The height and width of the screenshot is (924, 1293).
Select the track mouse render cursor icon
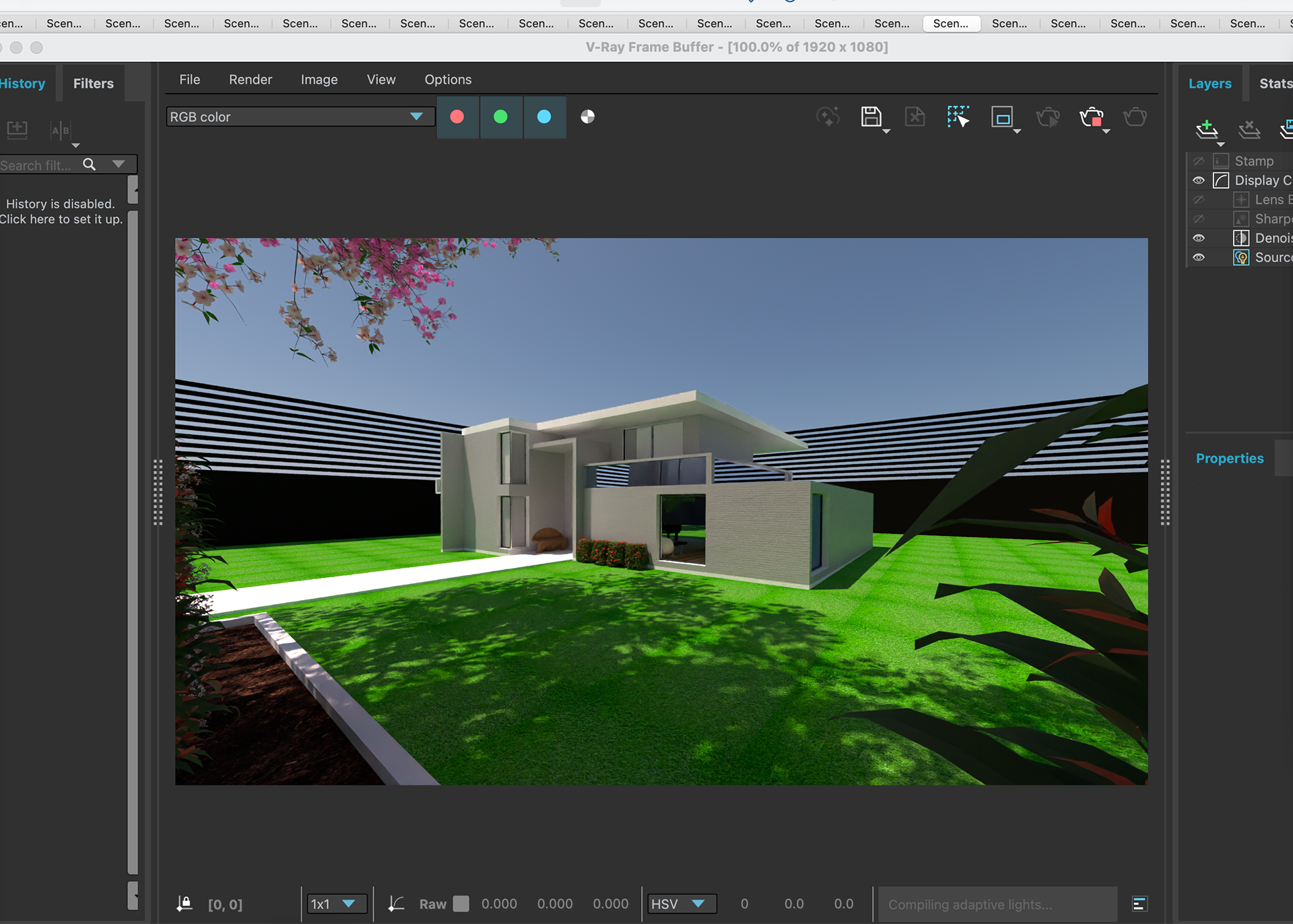[x=958, y=117]
